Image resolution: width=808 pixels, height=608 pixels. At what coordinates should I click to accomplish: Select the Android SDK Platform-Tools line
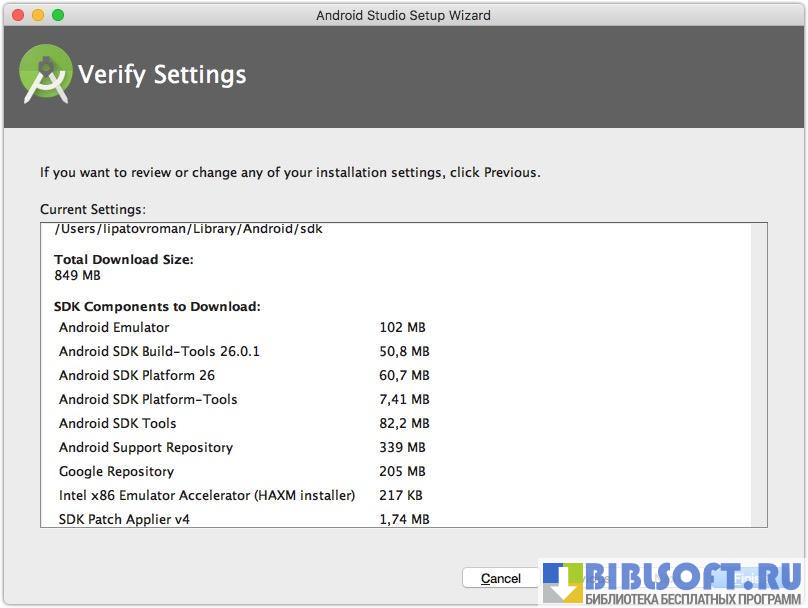[148, 399]
